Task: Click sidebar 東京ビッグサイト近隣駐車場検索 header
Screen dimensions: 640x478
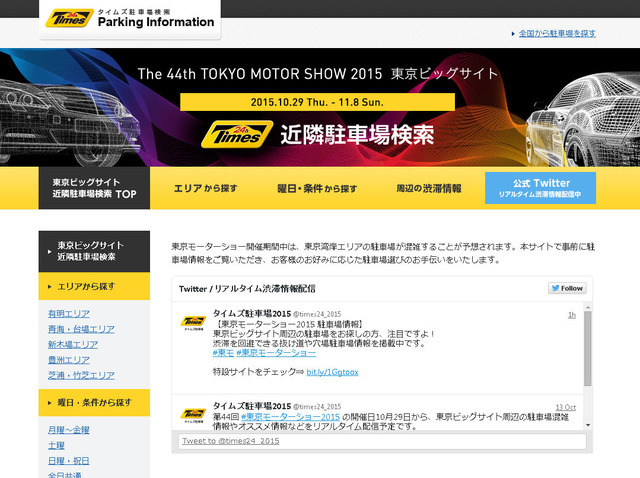Action: (x=94, y=251)
